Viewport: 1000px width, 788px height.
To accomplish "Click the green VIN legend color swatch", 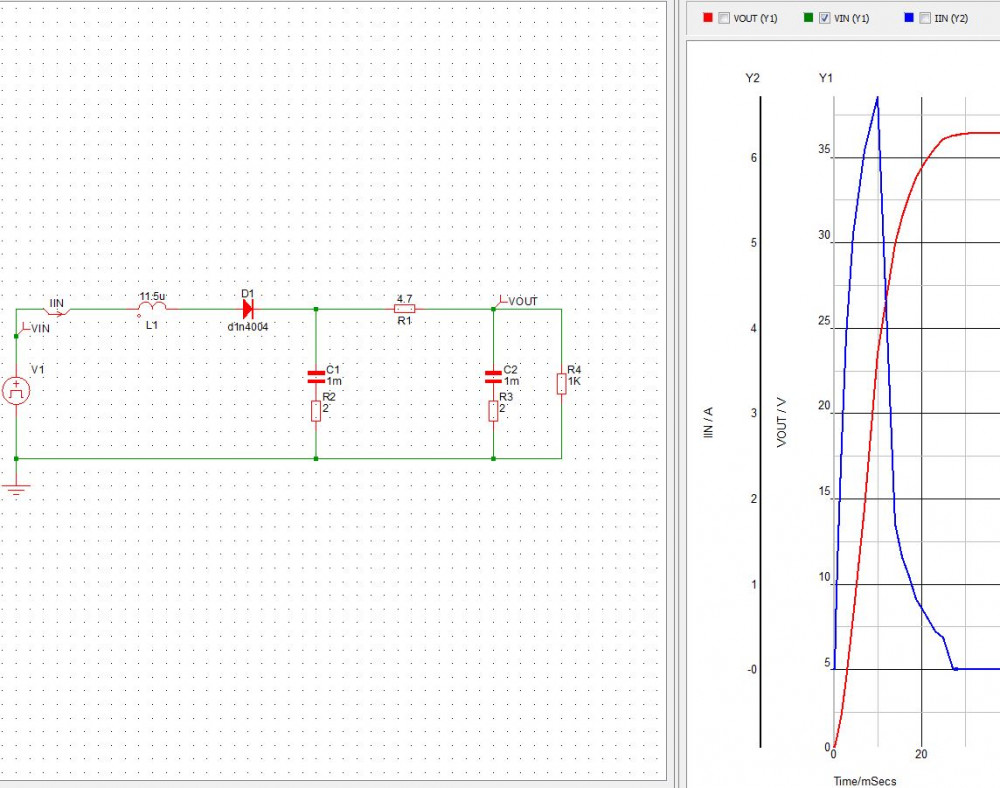I will 808,18.
